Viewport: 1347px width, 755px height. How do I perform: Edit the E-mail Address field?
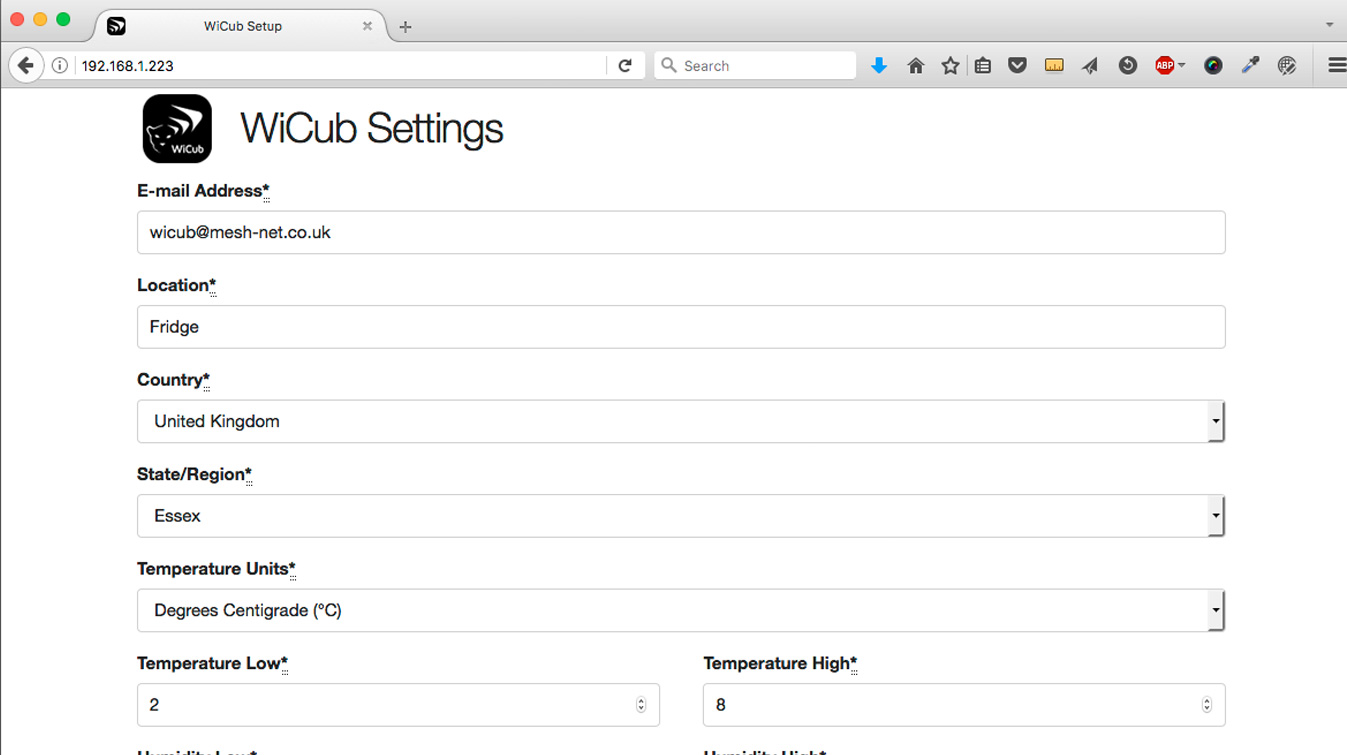[x=681, y=232]
